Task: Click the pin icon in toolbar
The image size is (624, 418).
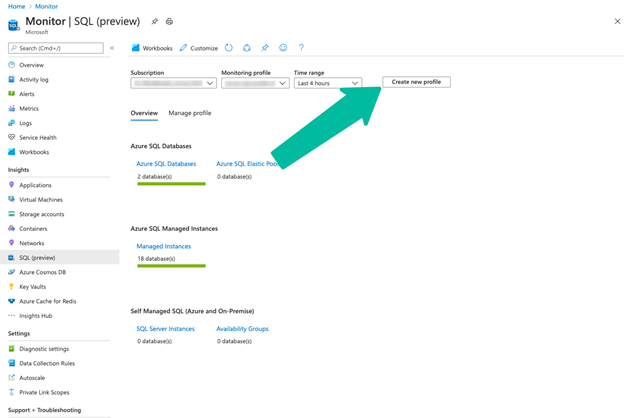Action: [265, 48]
